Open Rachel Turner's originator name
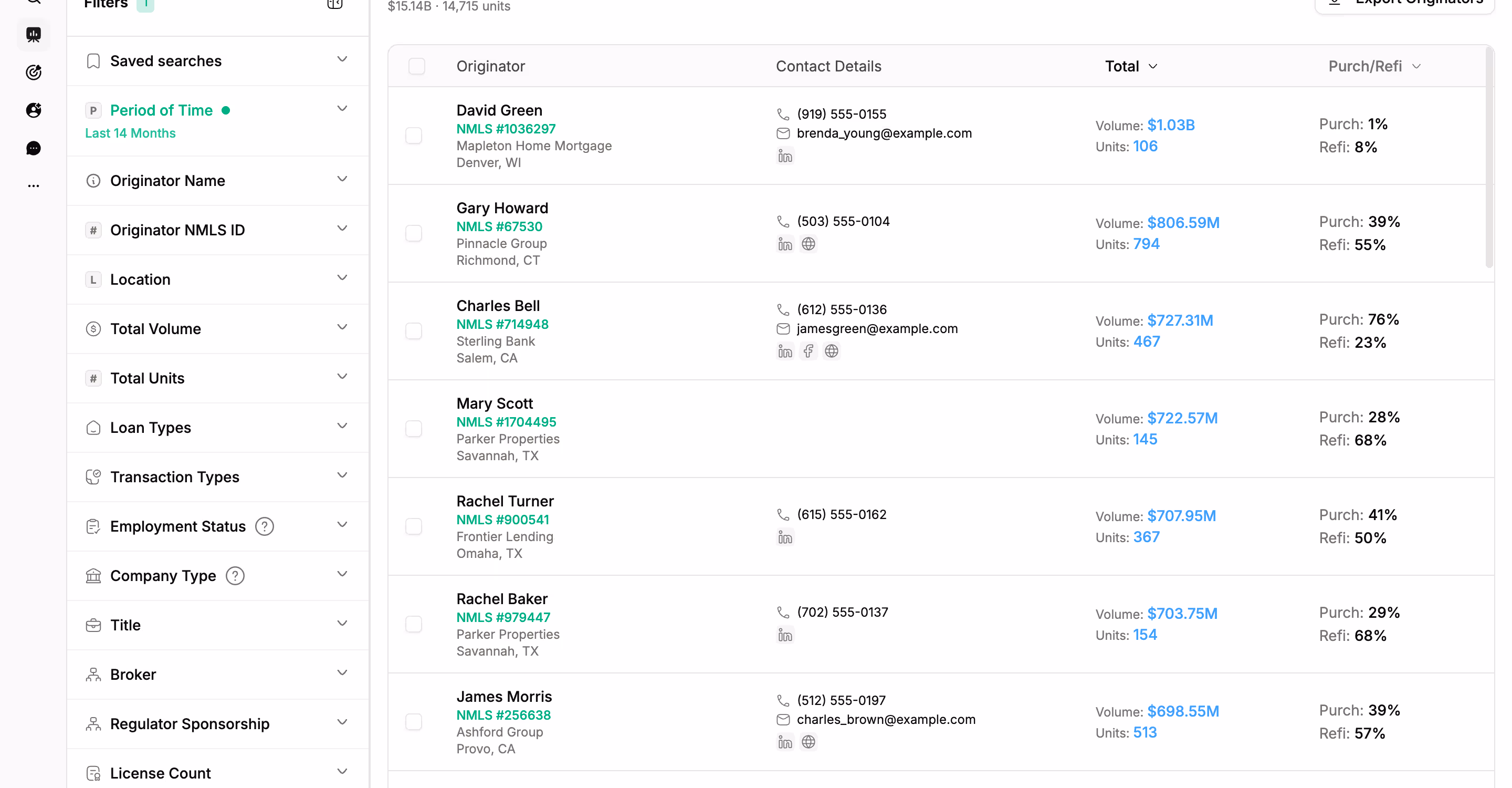Image resolution: width=1512 pixels, height=788 pixels. [x=506, y=502]
